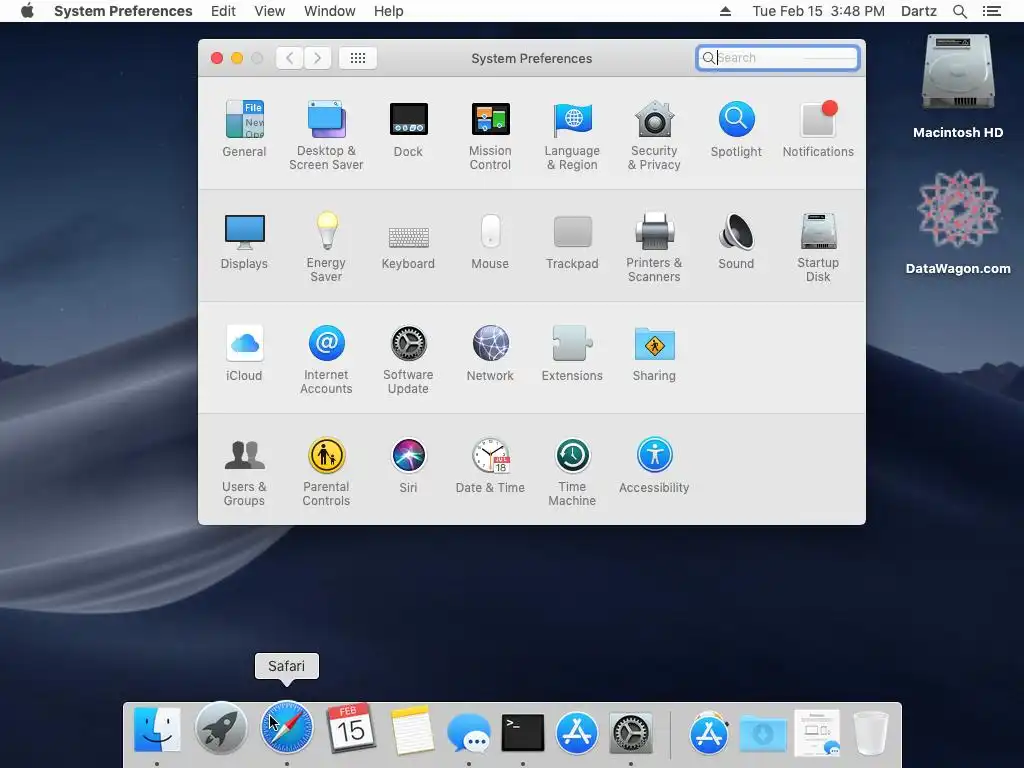1024x768 pixels.
Task: Open Spotlight search from menu bar
Action: click(x=959, y=11)
